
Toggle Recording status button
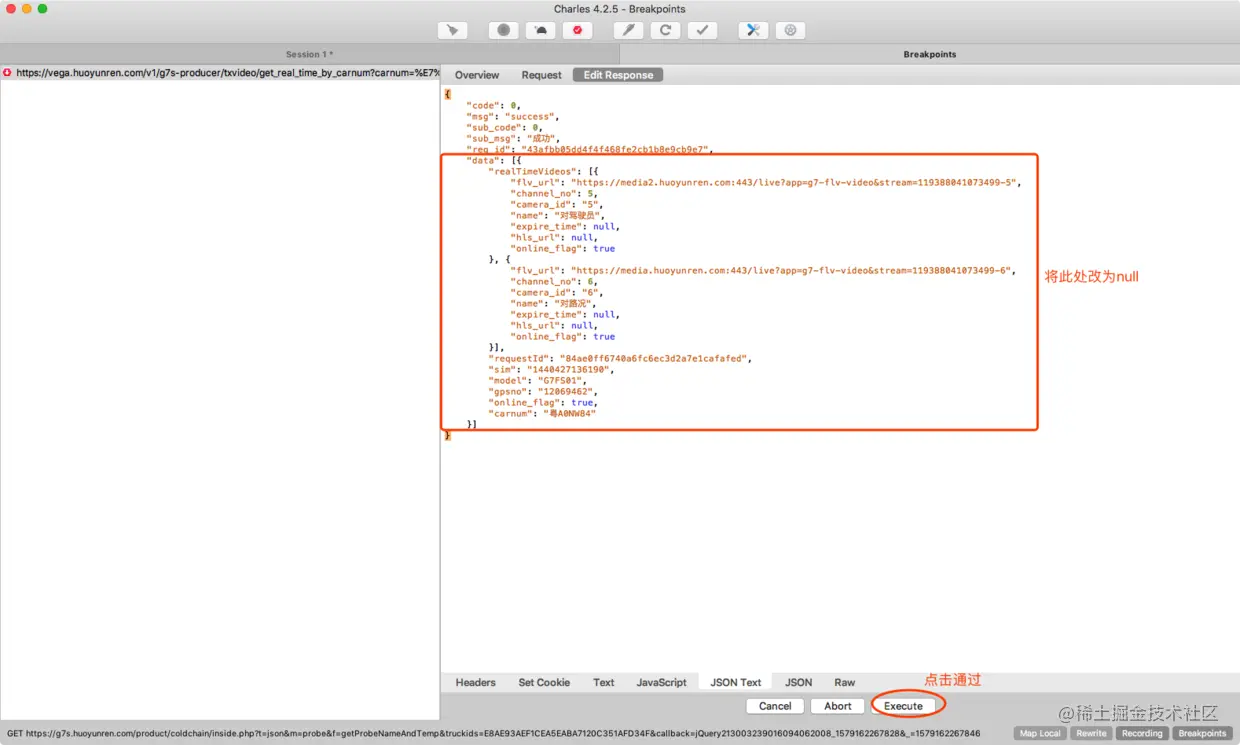(1142, 733)
